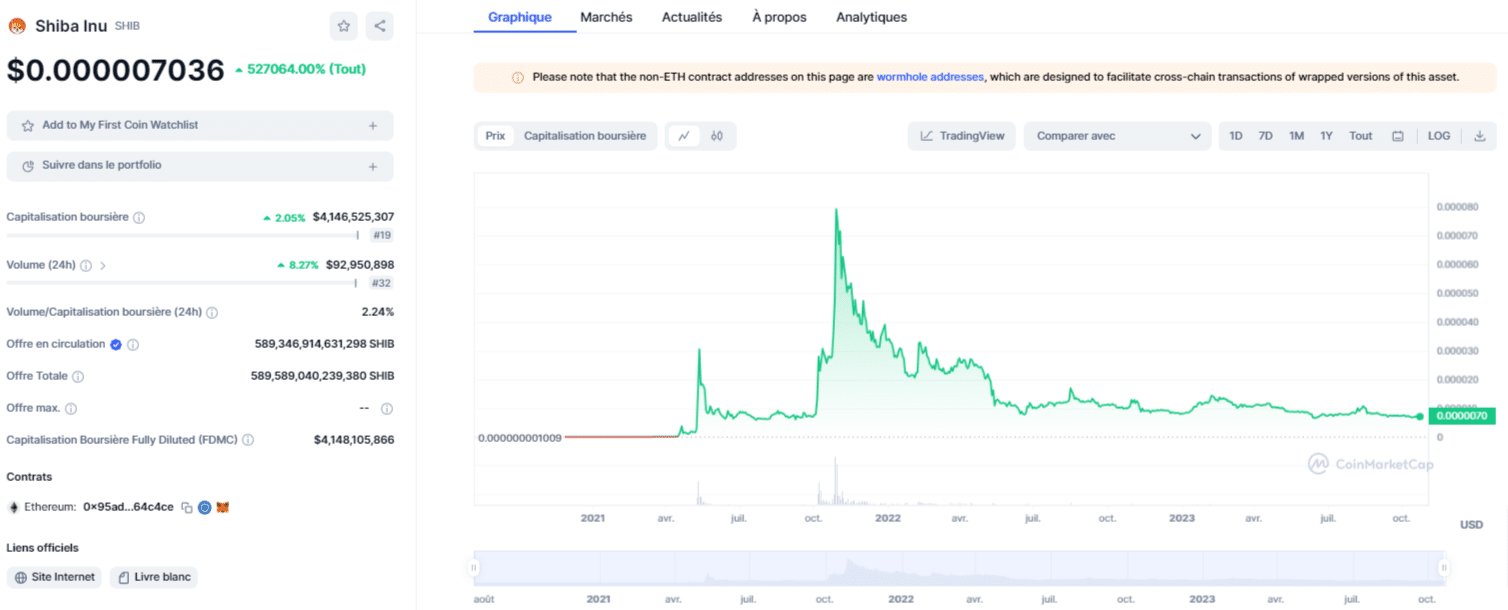Screen dimensions: 1508x610
Task: Click the star favorite icon beside Shiba Inu
Action: (343, 26)
